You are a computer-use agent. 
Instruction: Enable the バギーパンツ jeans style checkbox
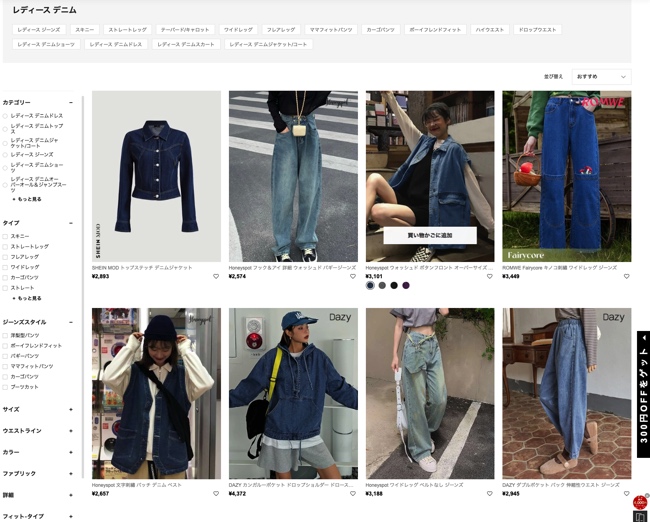pyautogui.click(x=5, y=356)
